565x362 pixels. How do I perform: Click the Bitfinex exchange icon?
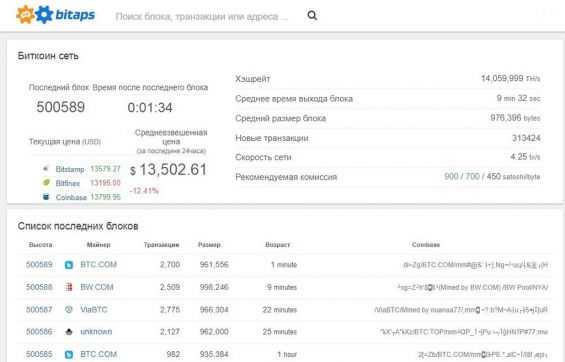(46, 183)
